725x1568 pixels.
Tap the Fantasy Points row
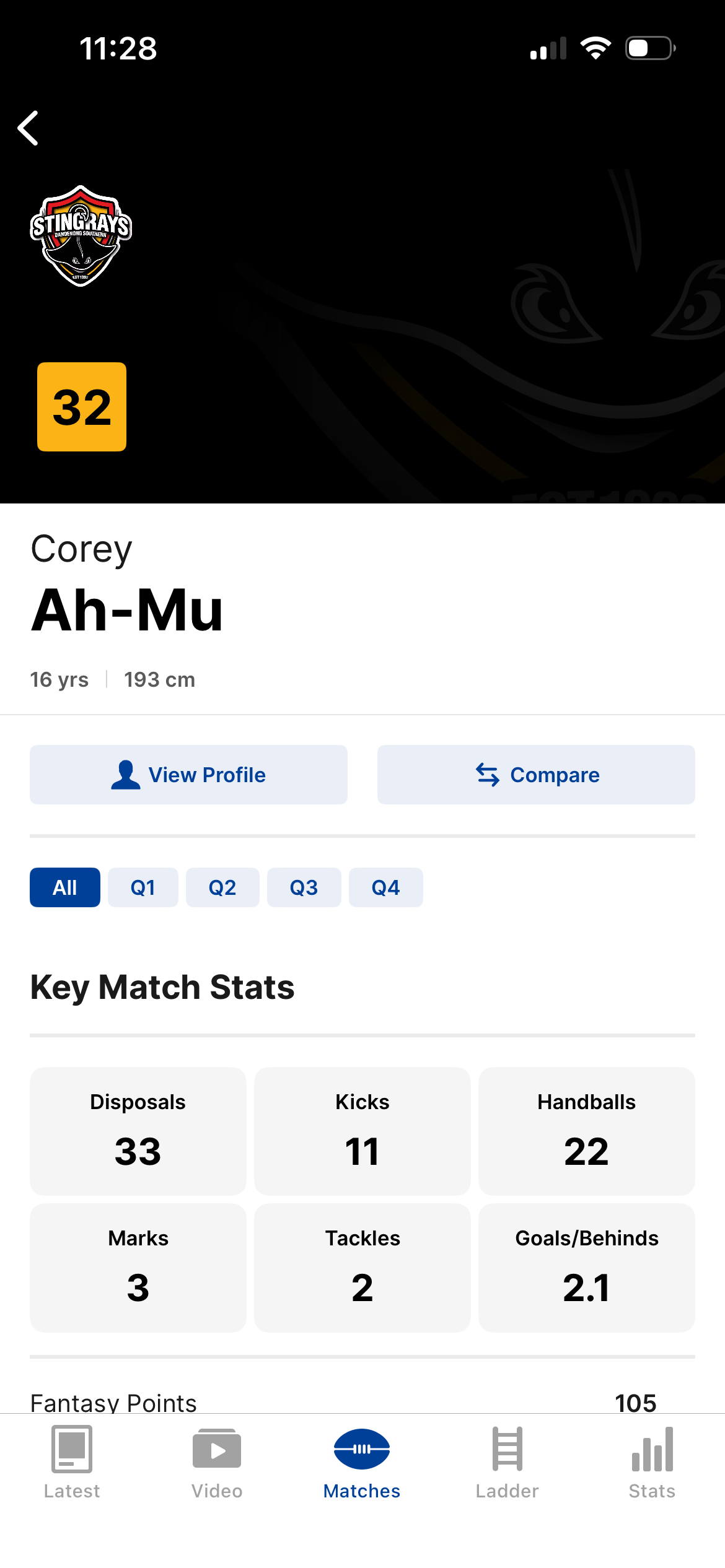(362, 1402)
